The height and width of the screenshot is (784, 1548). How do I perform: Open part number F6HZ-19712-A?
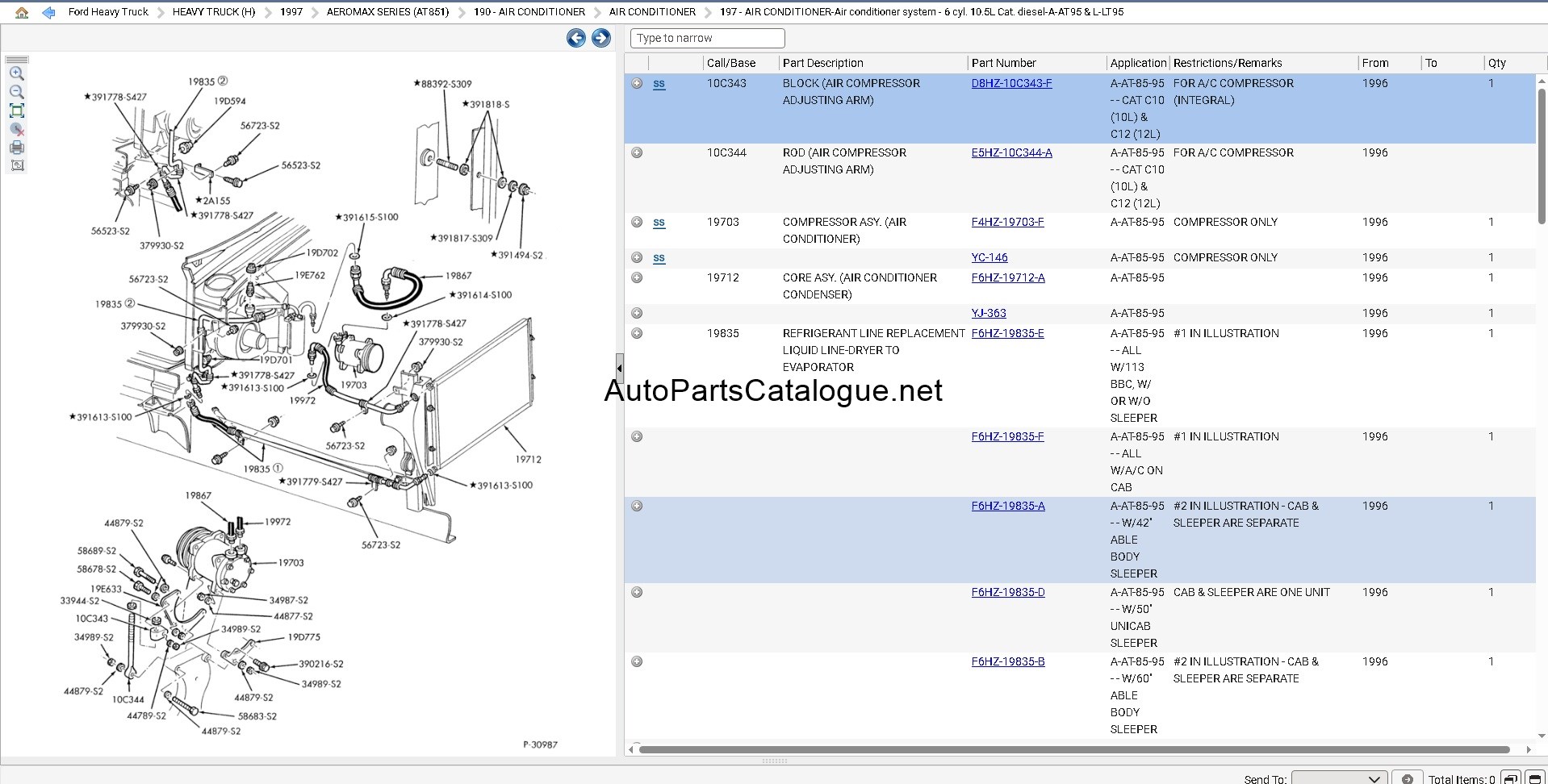point(1008,277)
